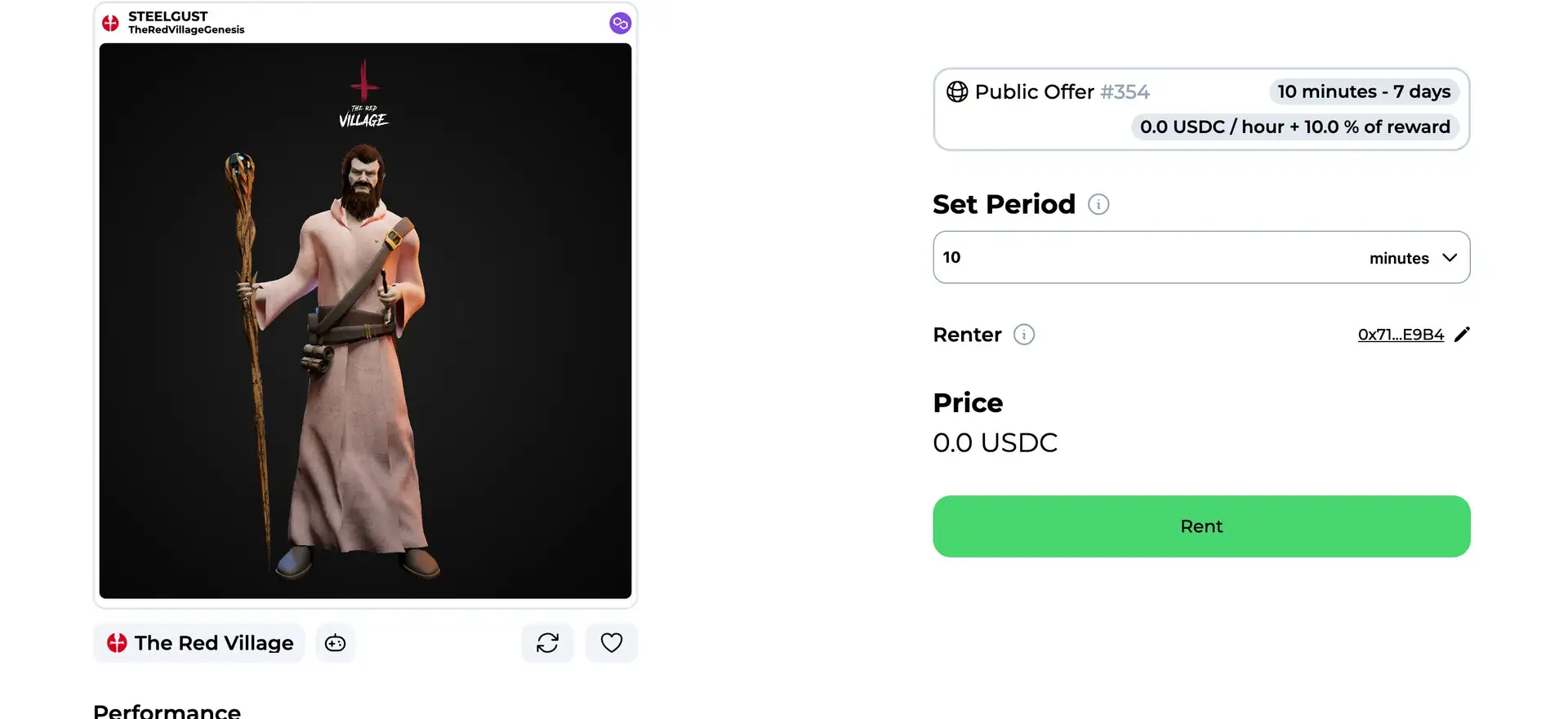Click the Set Period info icon
The height and width of the screenshot is (719, 1568).
pyautogui.click(x=1098, y=204)
